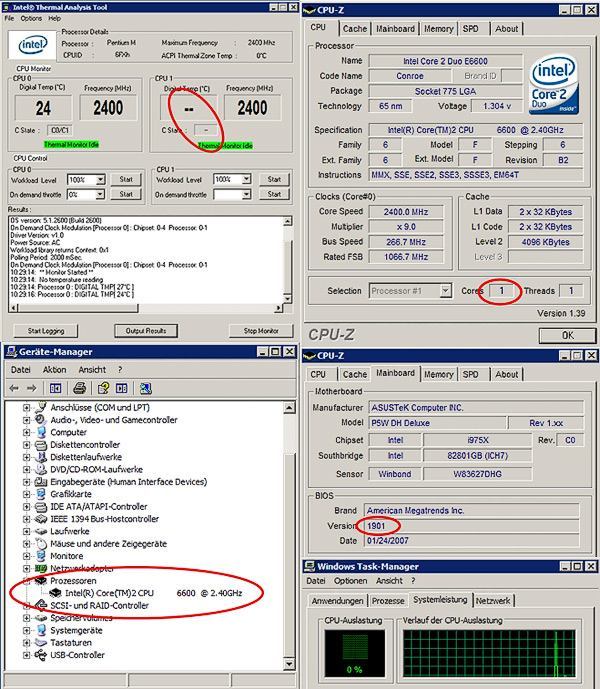Expand the Monitore tree node
Viewport: 600px width, 689px height.
click(26, 556)
